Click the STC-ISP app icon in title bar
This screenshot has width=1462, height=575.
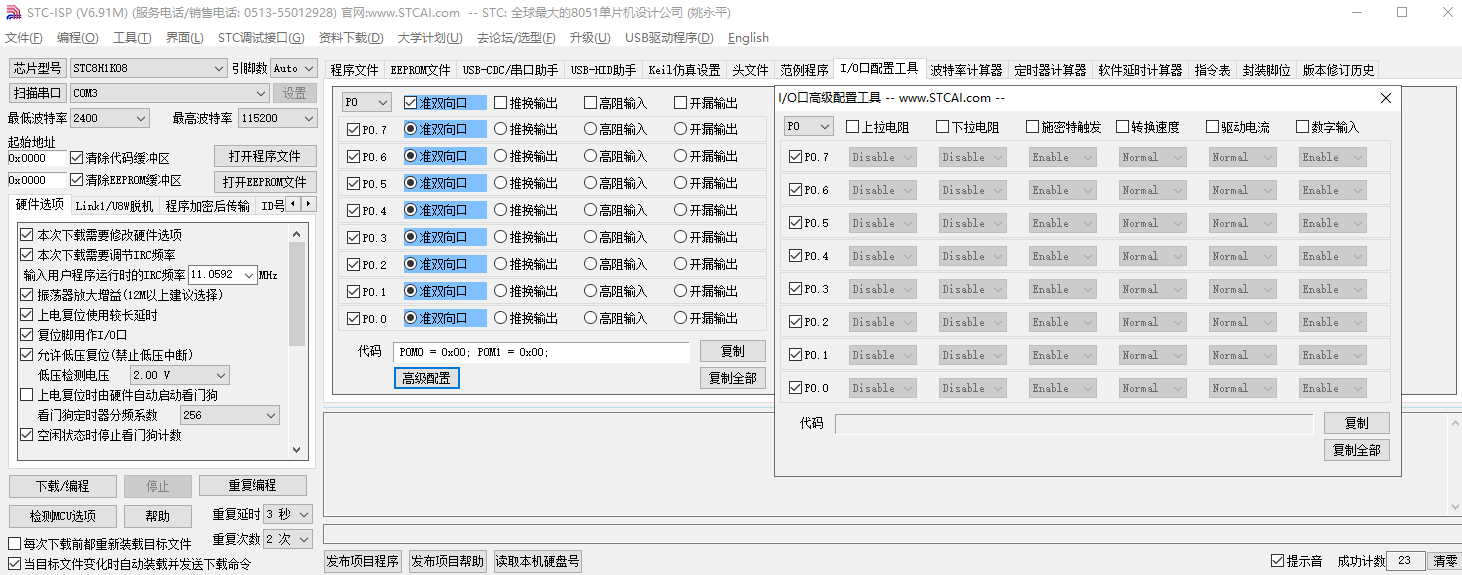(13, 13)
